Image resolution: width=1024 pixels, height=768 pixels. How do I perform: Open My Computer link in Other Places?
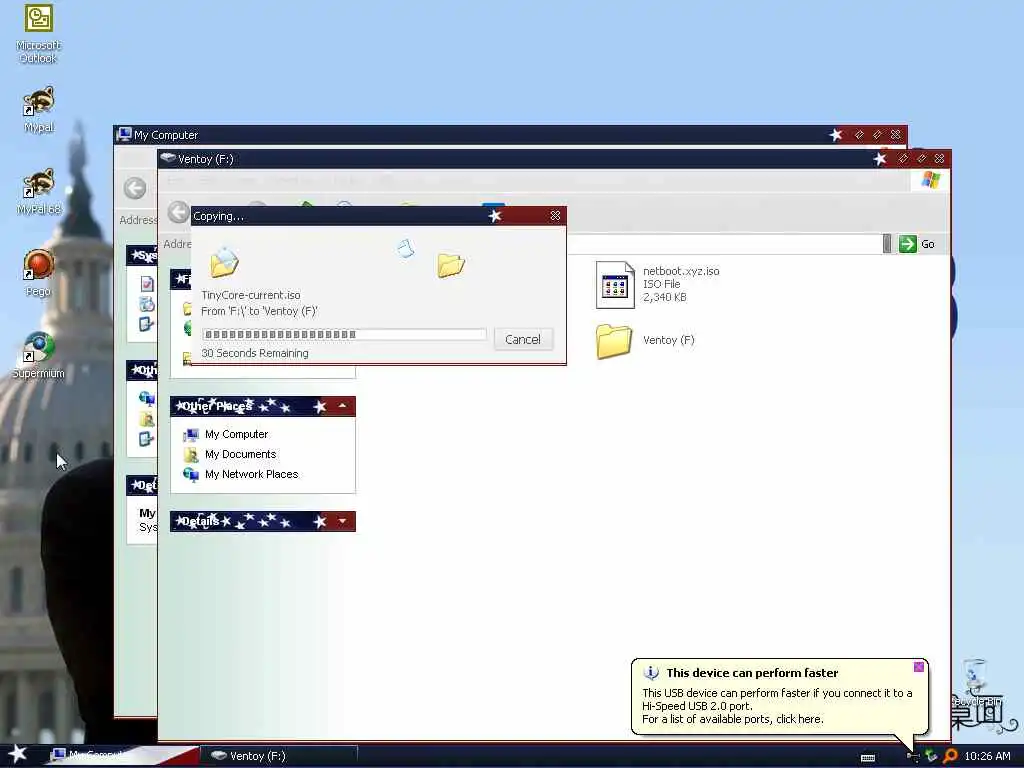(236, 434)
